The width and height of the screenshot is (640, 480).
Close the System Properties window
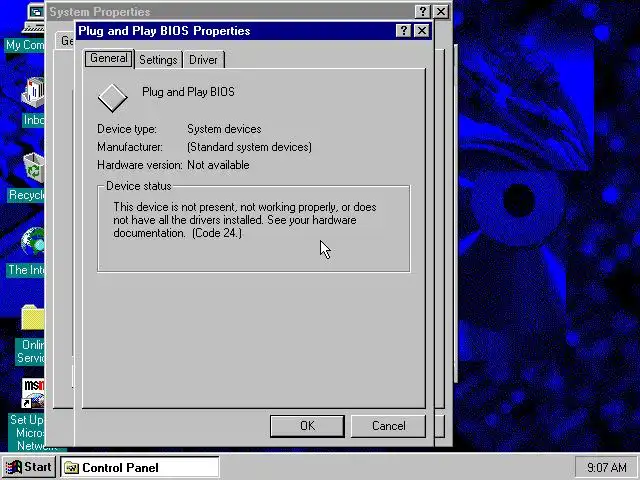(441, 11)
